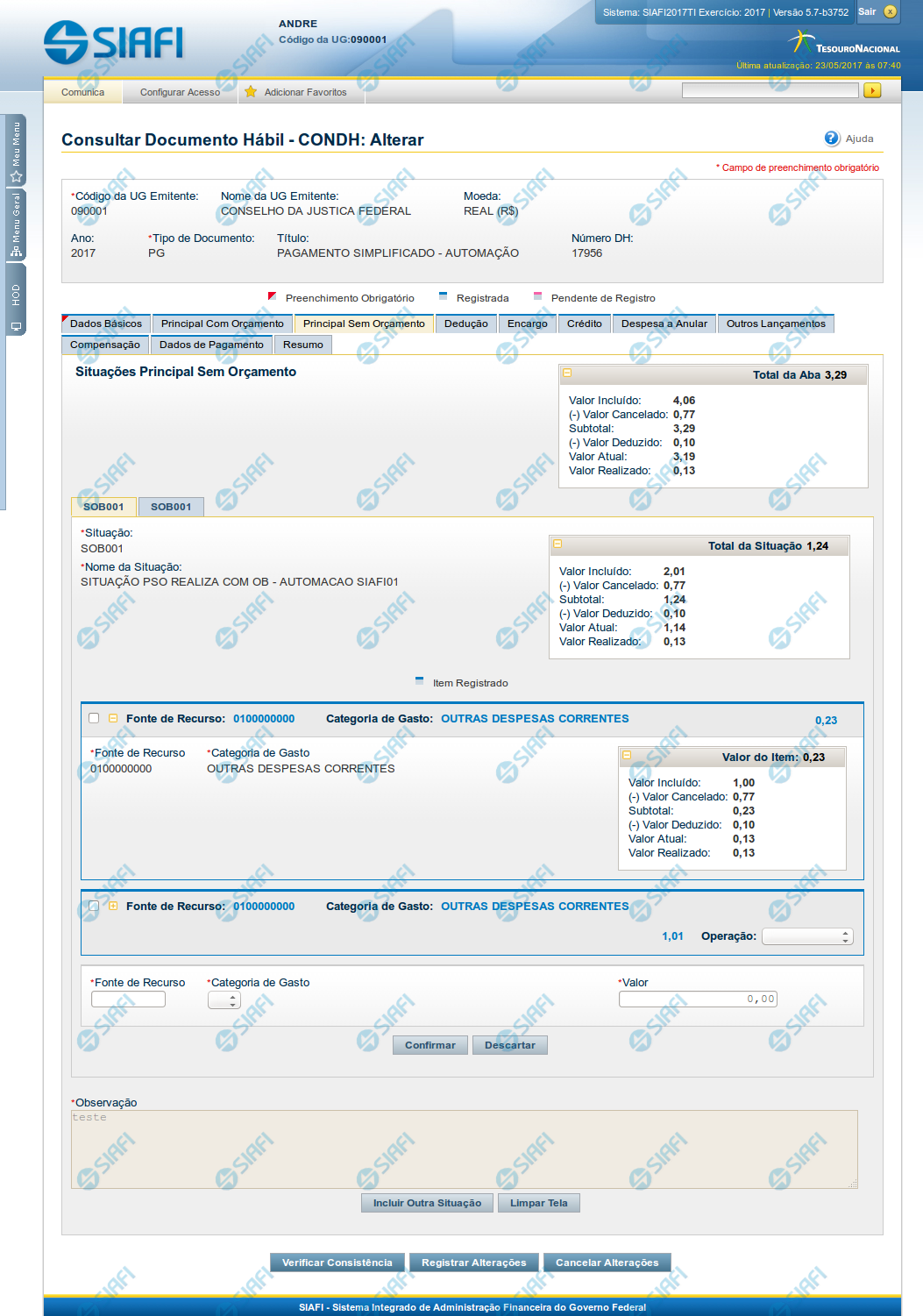The image size is (923, 1316).
Task: Check the first Fonte de Recurso item checkbox
Action: pyautogui.click(x=94, y=718)
